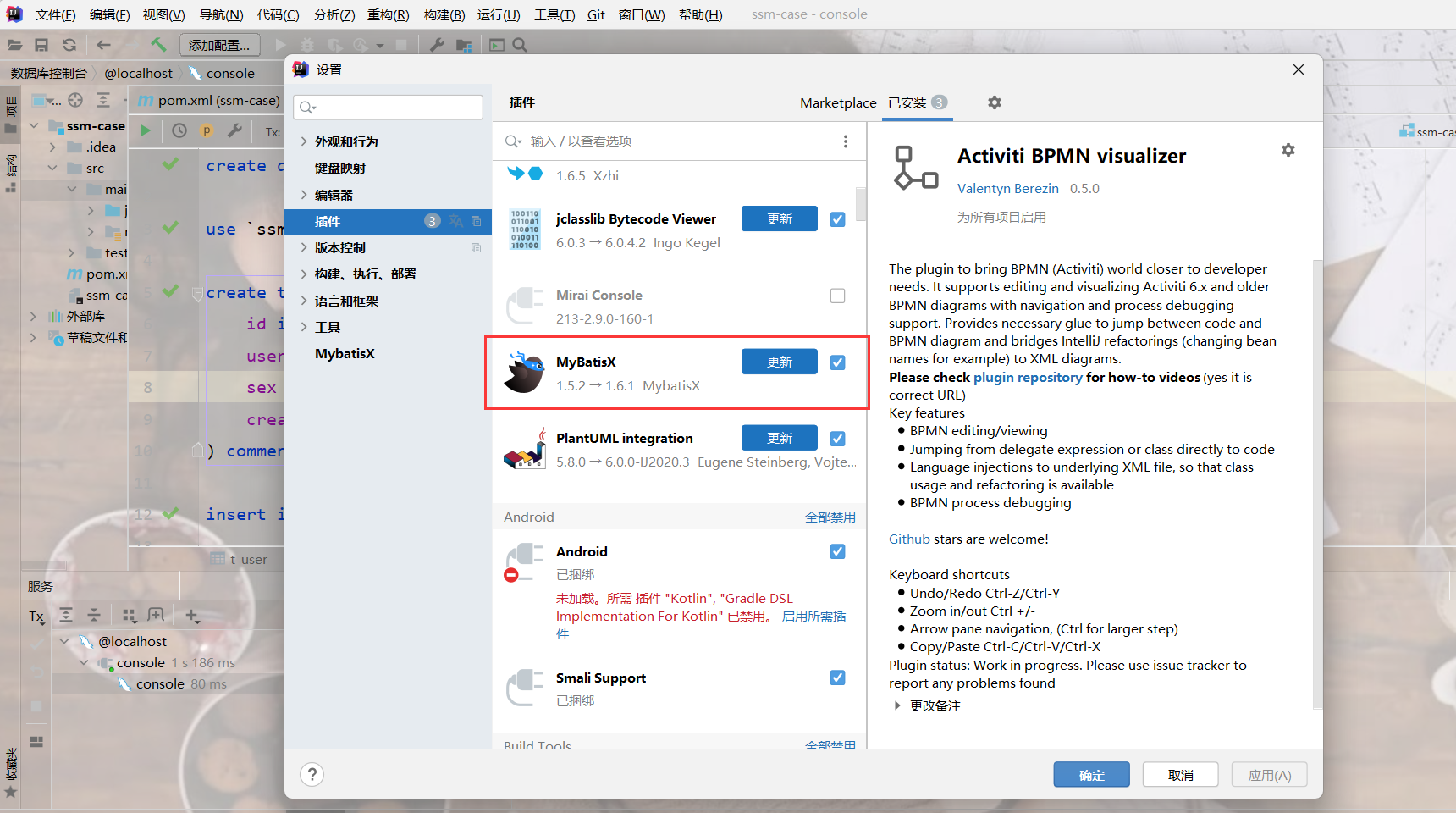Click the 取消 button
Screen dimensions: 1456x813
pyautogui.click(x=1180, y=775)
